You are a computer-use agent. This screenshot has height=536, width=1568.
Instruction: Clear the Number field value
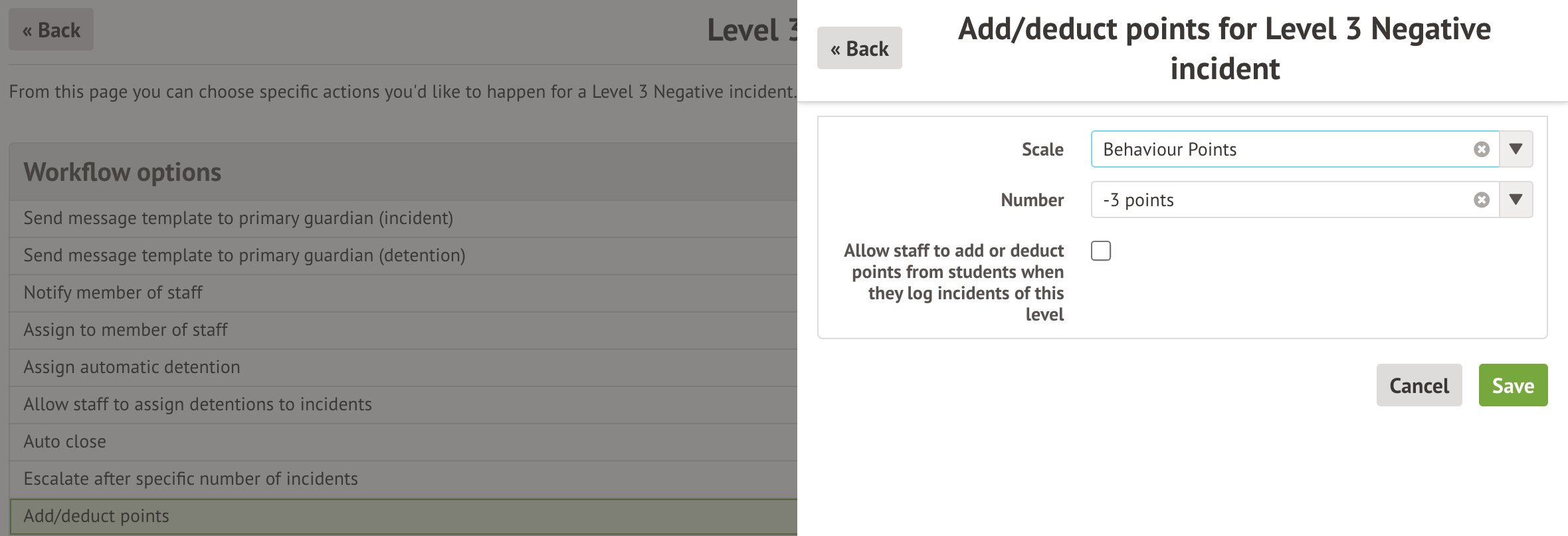pyautogui.click(x=1481, y=200)
